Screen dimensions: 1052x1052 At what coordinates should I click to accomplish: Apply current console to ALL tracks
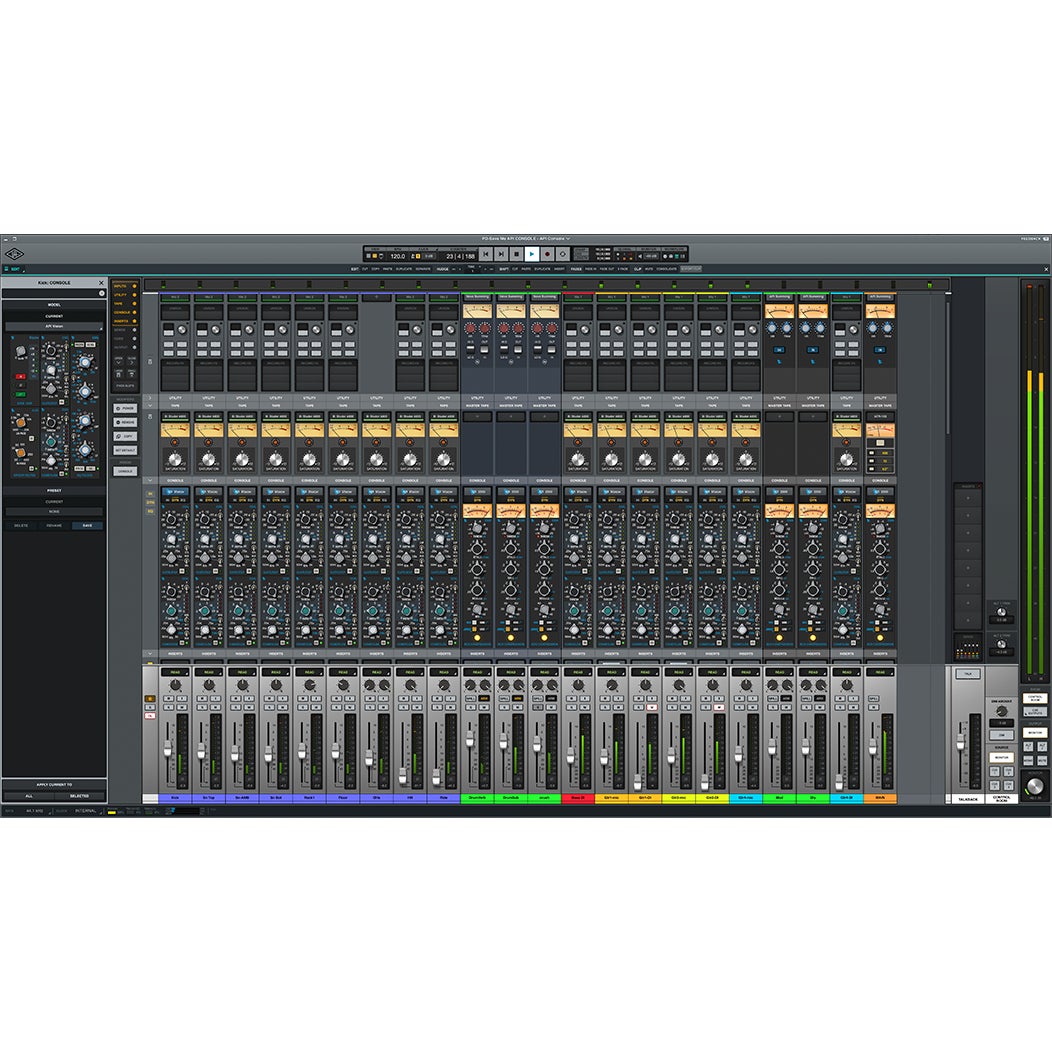click(x=29, y=796)
